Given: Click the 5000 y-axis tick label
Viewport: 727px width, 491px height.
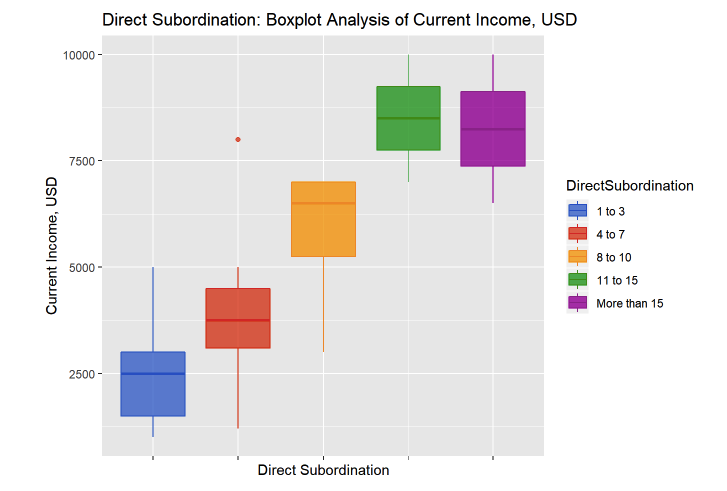Looking at the screenshot, I should click(x=77, y=268).
